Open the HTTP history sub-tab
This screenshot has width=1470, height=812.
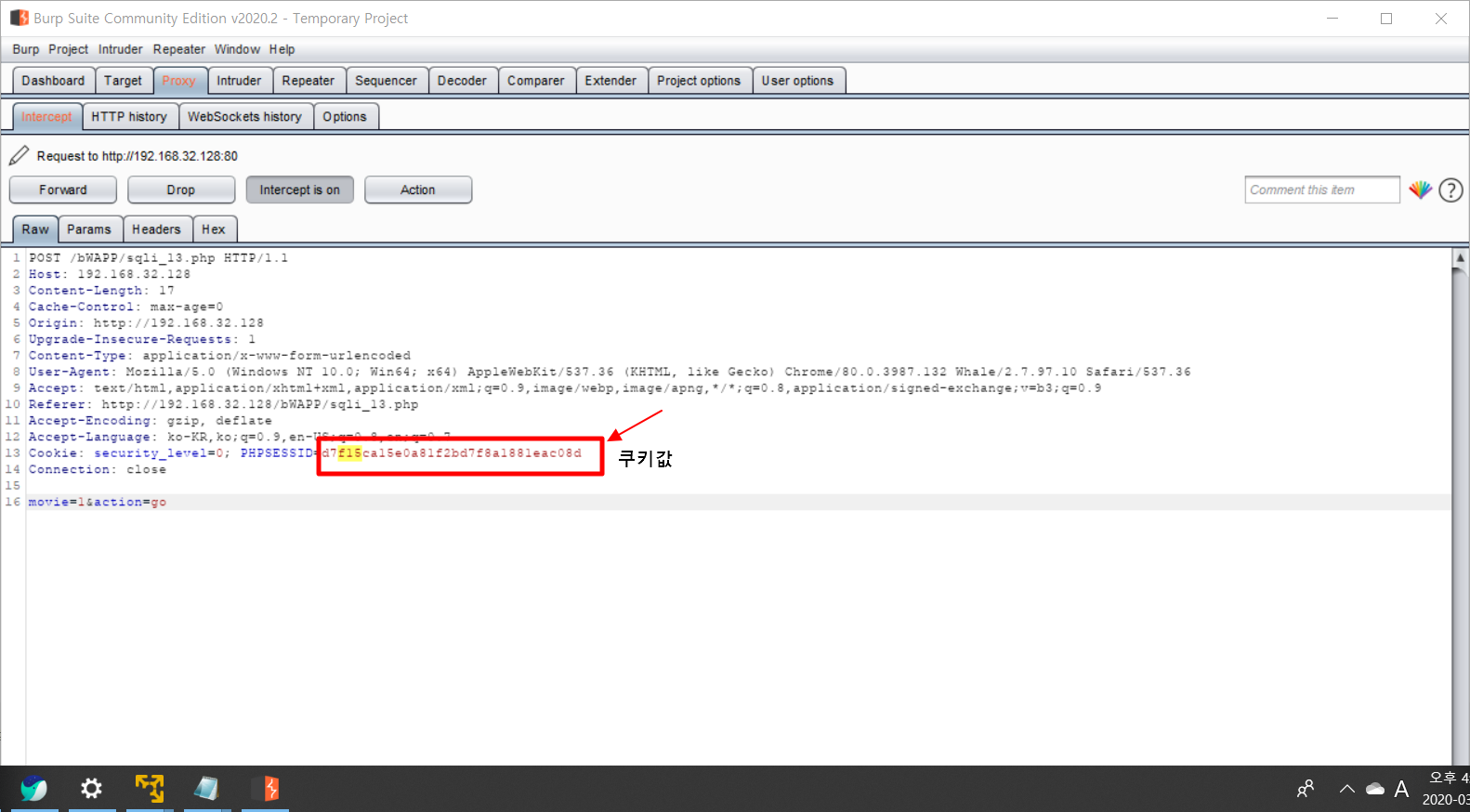point(129,116)
